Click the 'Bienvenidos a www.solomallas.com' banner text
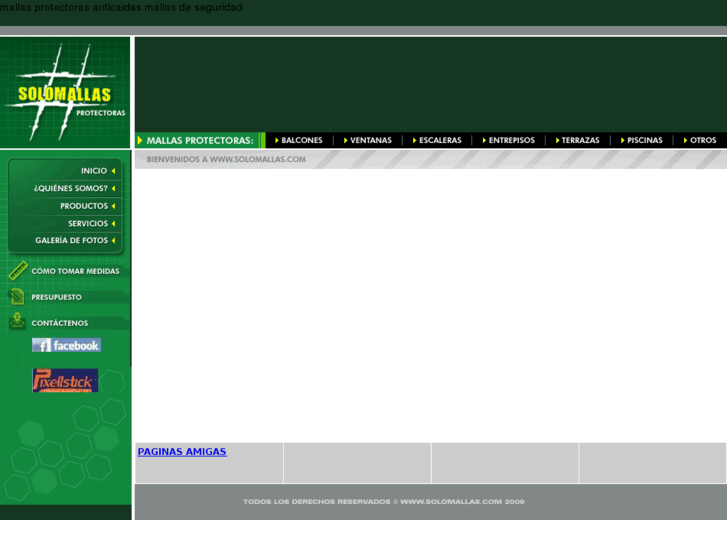727x545 pixels. click(226, 159)
